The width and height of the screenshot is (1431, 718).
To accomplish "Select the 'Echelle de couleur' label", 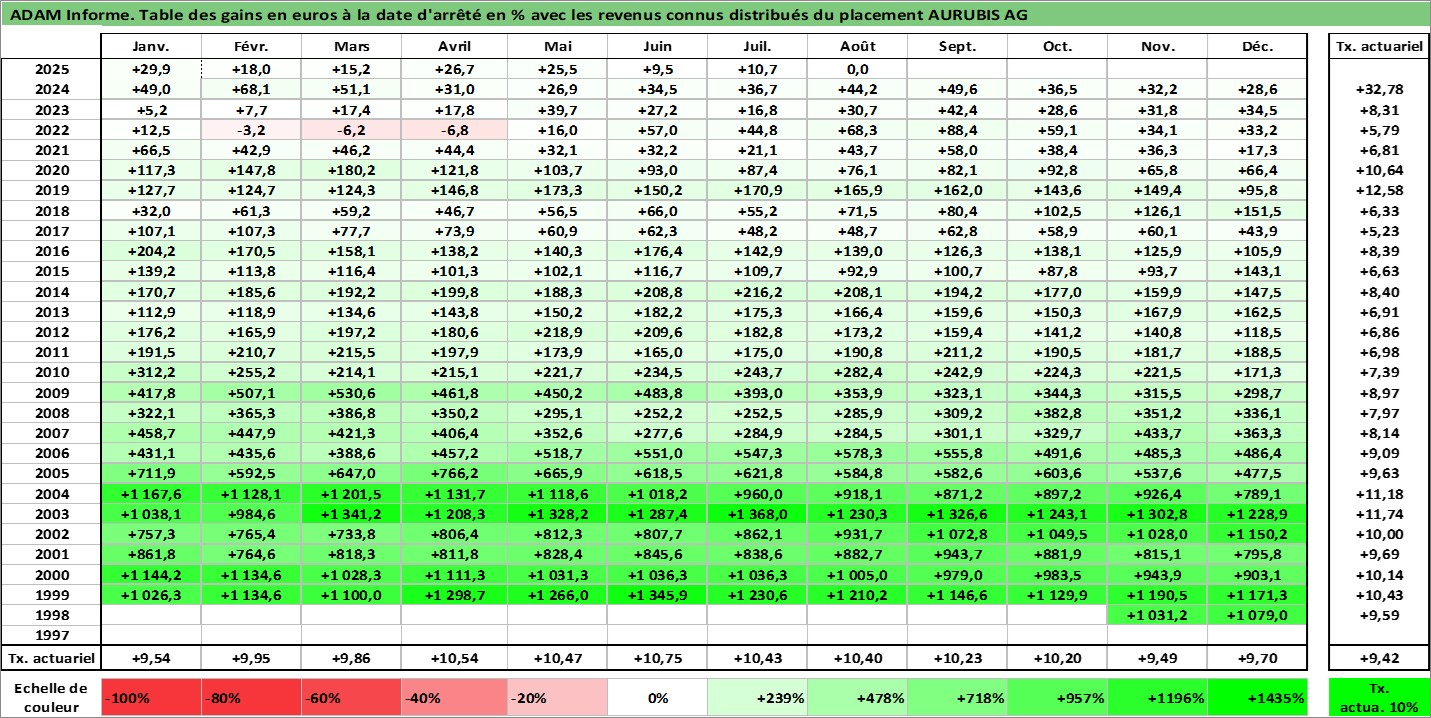I will [x=51, y=698].
